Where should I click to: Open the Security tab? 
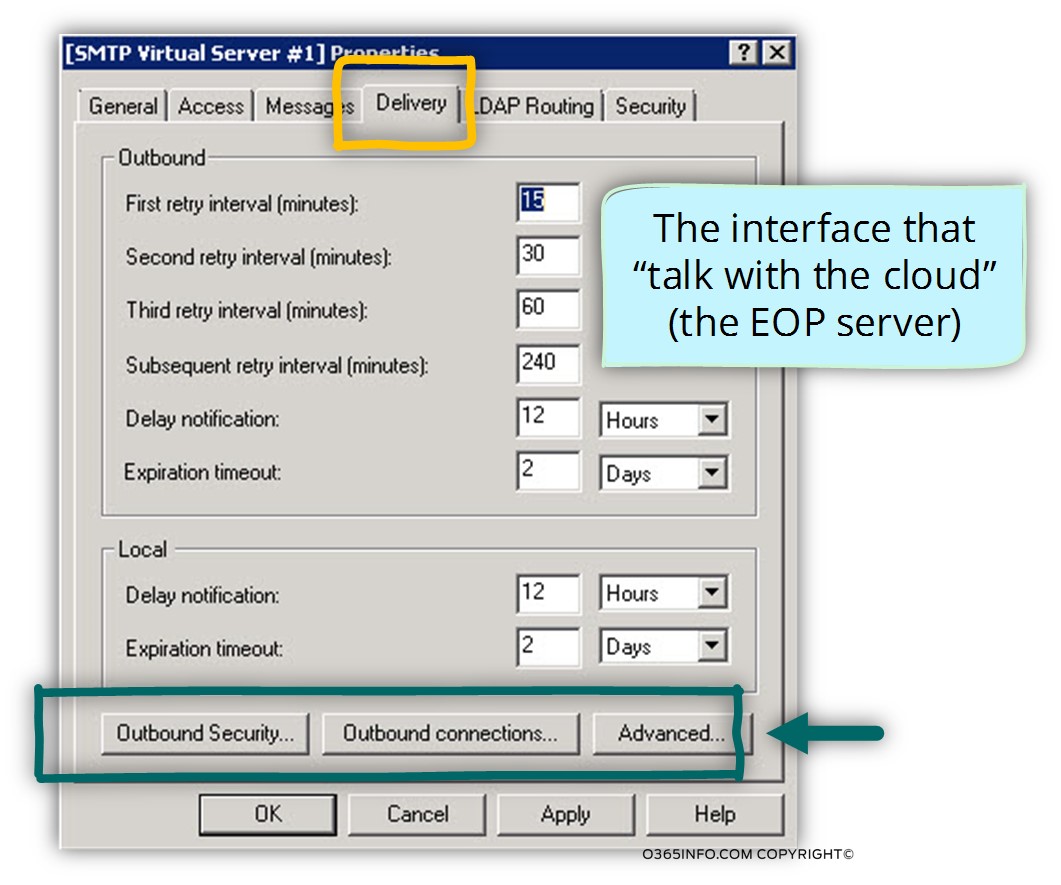pyautogui.click(x=650, y=106)
